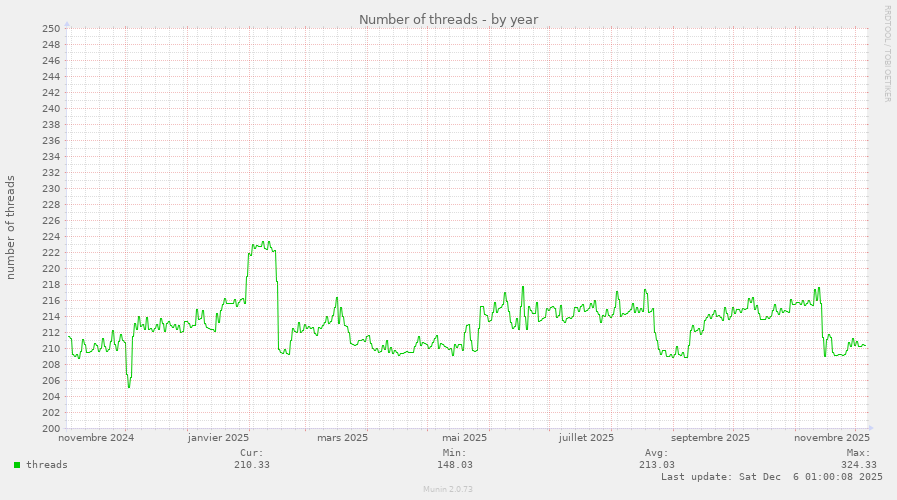897x500 pixels.
Task: Click the Cur value 210.33
Action: point(252,465)
